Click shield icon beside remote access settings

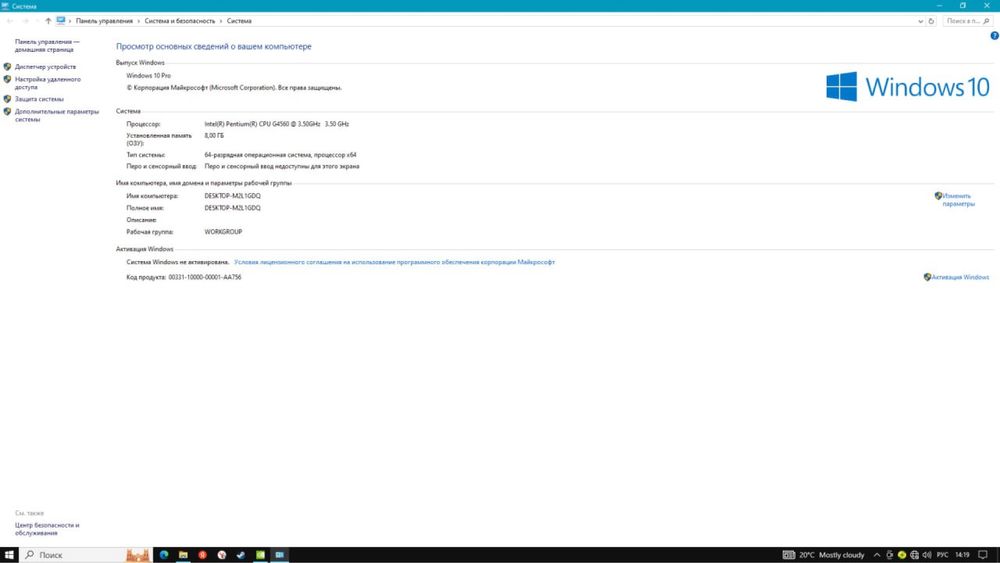pos(8,80)
